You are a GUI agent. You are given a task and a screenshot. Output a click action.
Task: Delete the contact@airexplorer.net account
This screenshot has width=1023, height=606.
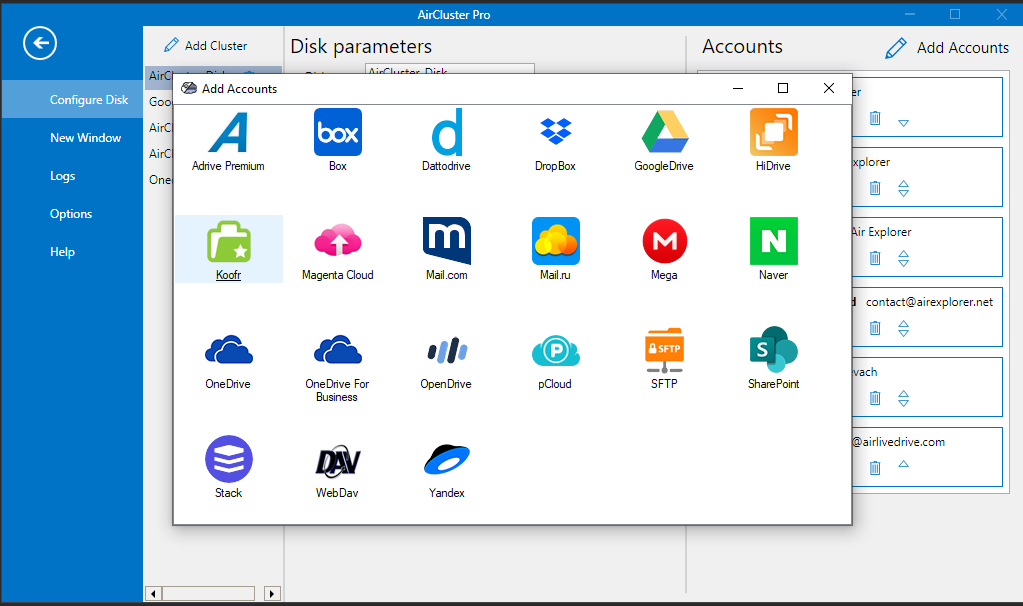(875, 328)
